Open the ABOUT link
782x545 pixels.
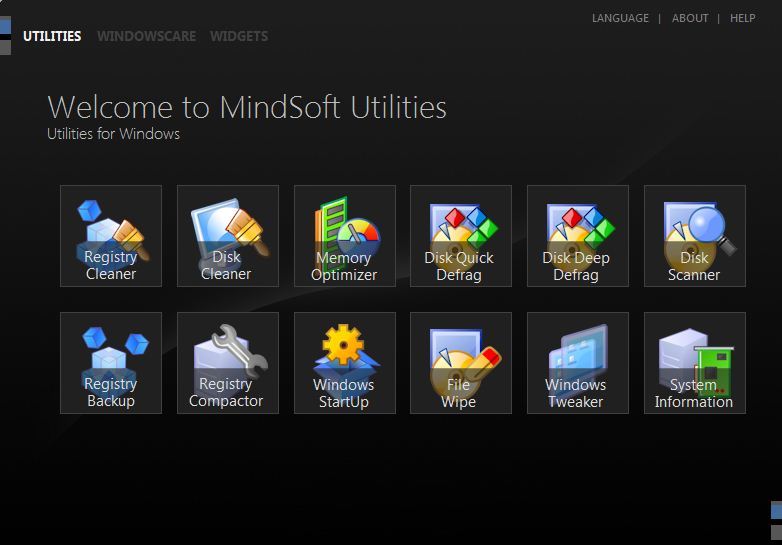(690, 18)
